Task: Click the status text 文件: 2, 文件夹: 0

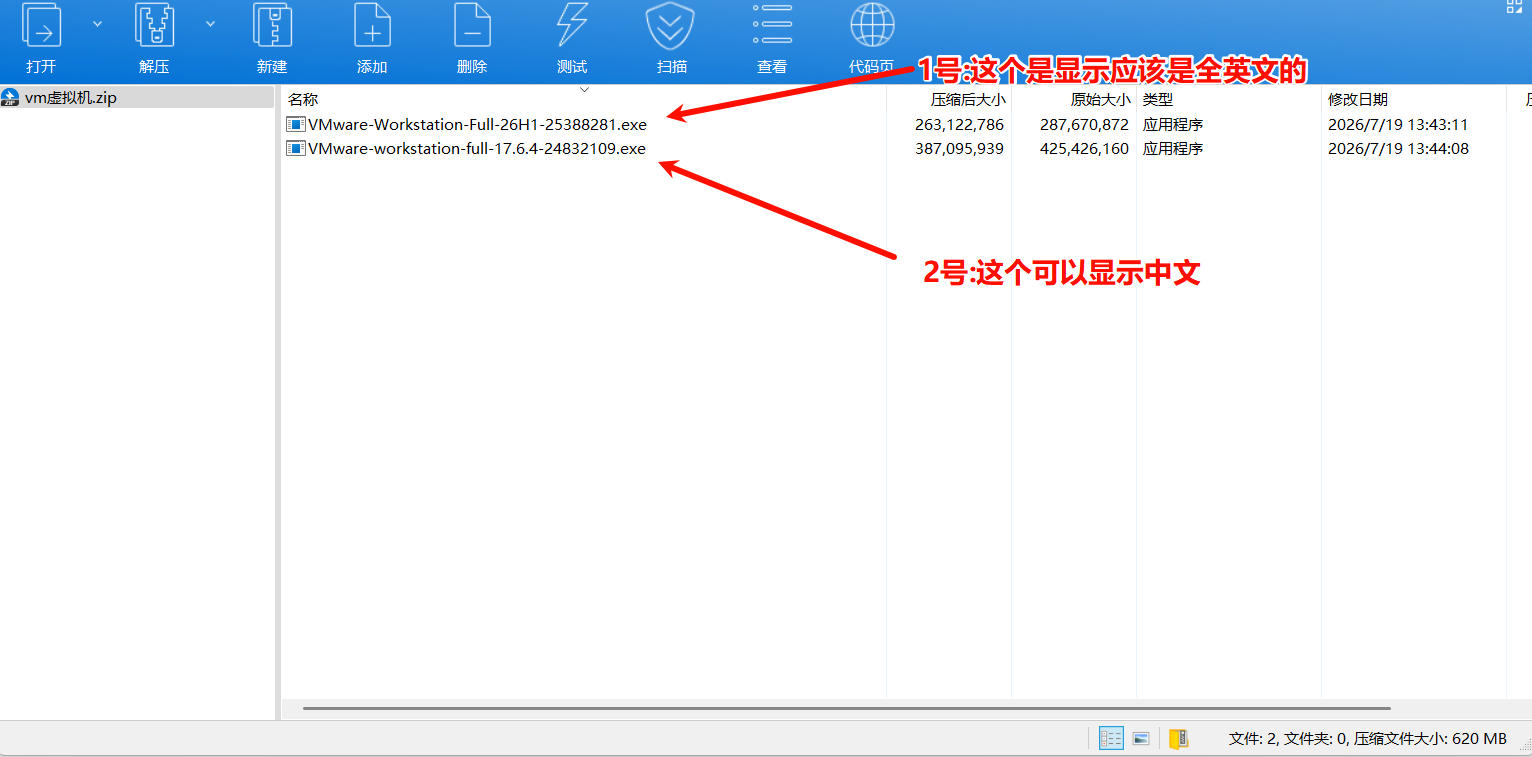Action: [x=1289, y=739]
